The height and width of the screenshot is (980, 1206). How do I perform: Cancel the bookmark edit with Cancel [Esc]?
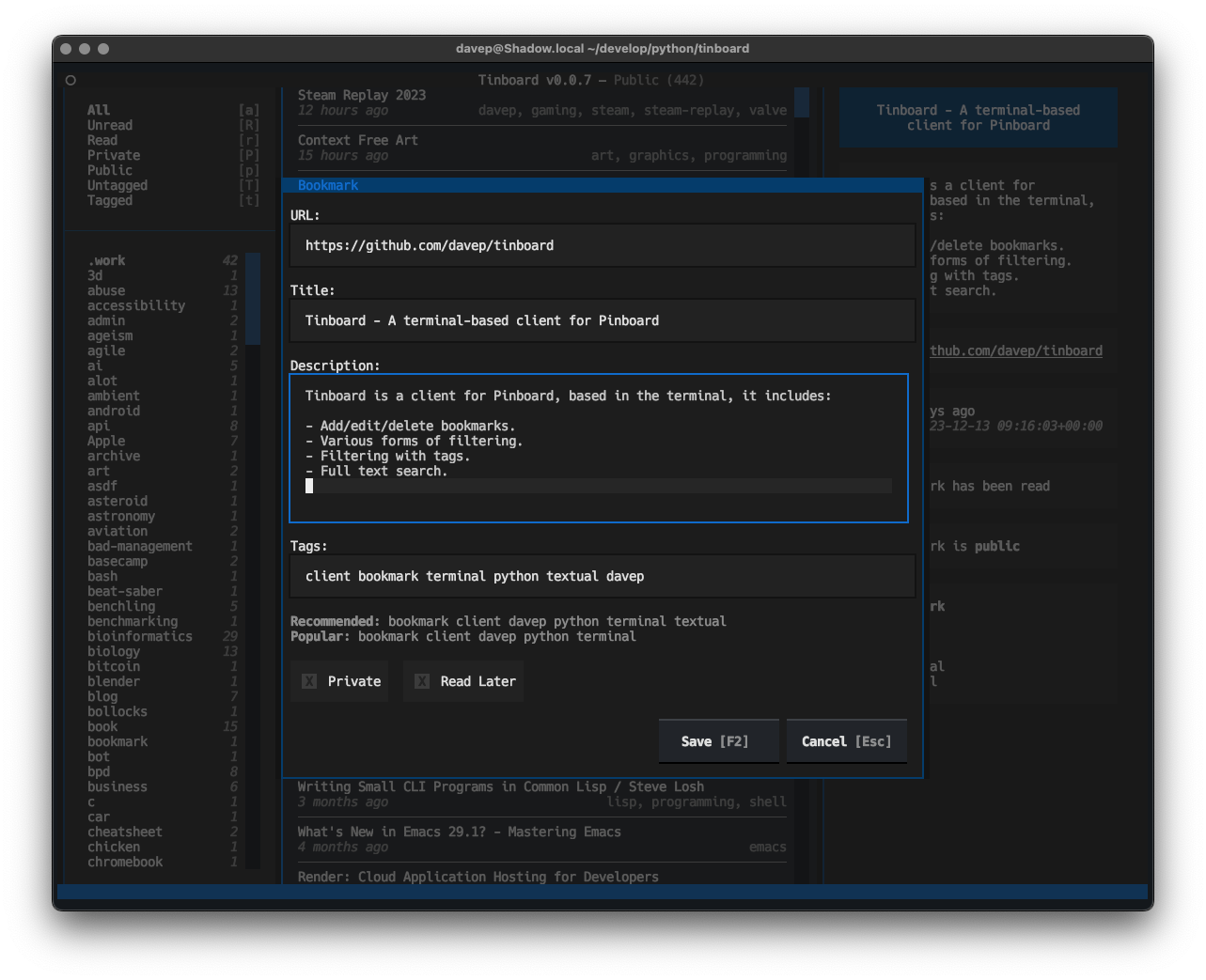pyautogui.click(x=846, y=741)
